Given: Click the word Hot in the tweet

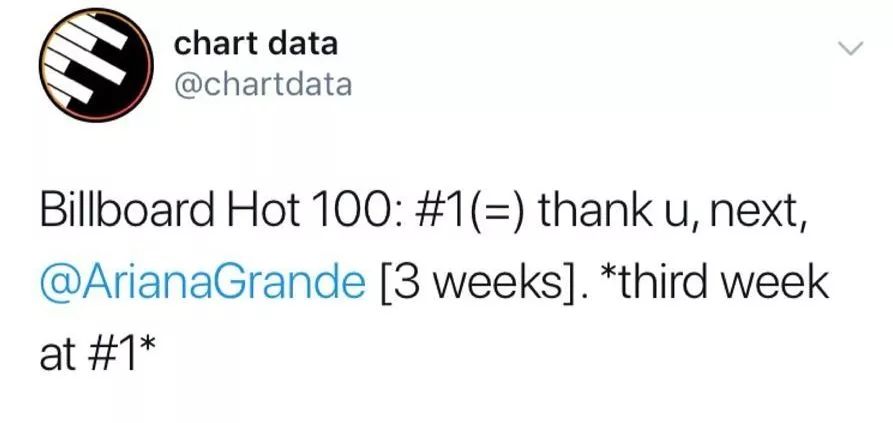Looking at the screenshot, I should (x=263, y=211).
